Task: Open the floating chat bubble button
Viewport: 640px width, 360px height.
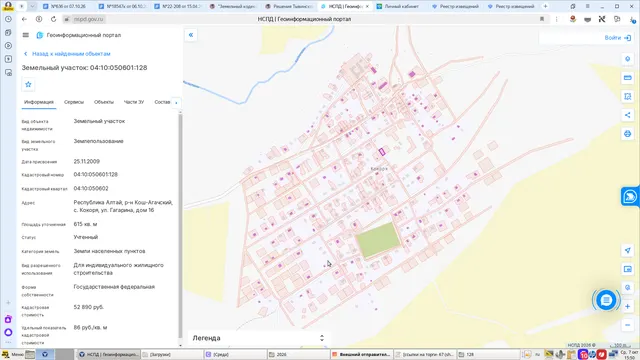Action: click(606, 300)
